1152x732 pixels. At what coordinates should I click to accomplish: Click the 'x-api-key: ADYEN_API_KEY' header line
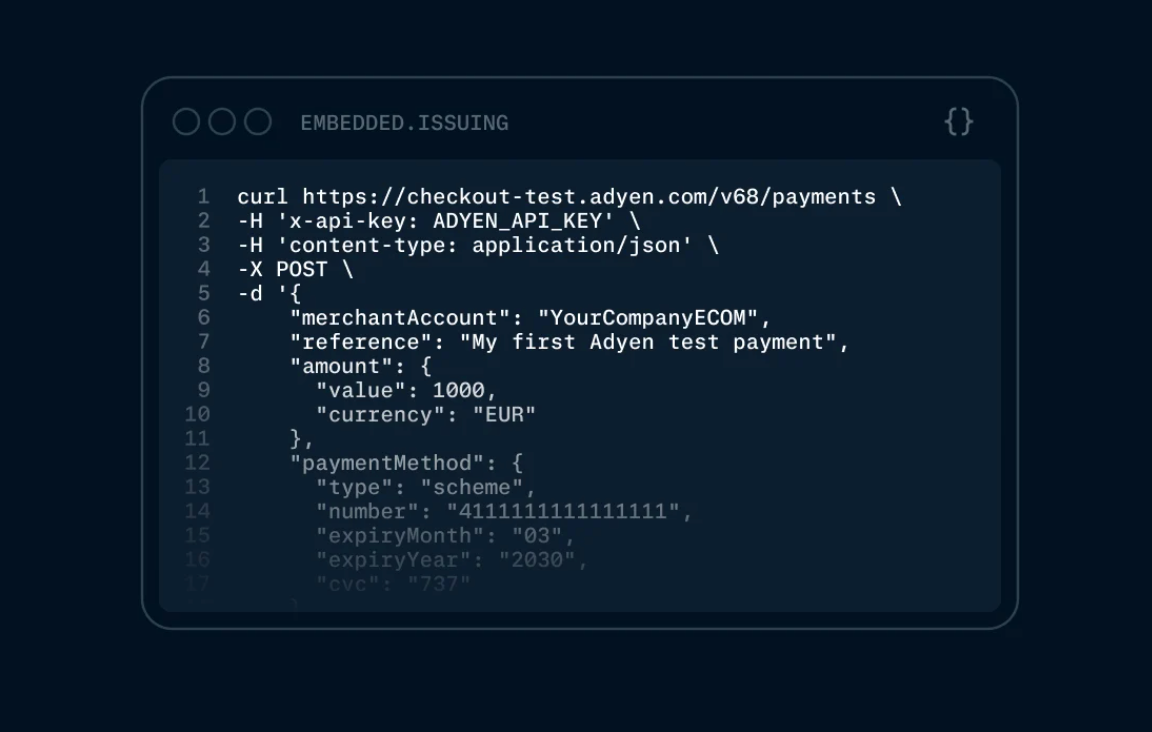pyautogui.click(x=439, y=221)
